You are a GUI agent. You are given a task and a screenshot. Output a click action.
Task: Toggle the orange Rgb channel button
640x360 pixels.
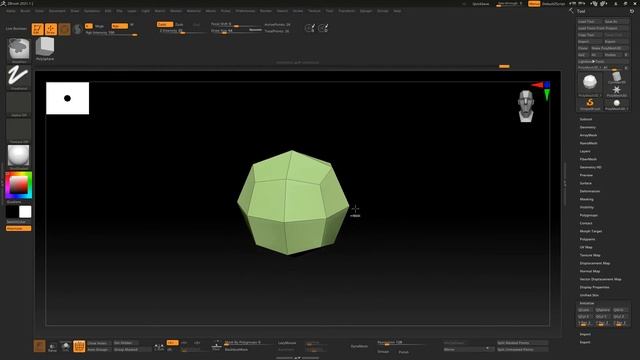(120, 26)
